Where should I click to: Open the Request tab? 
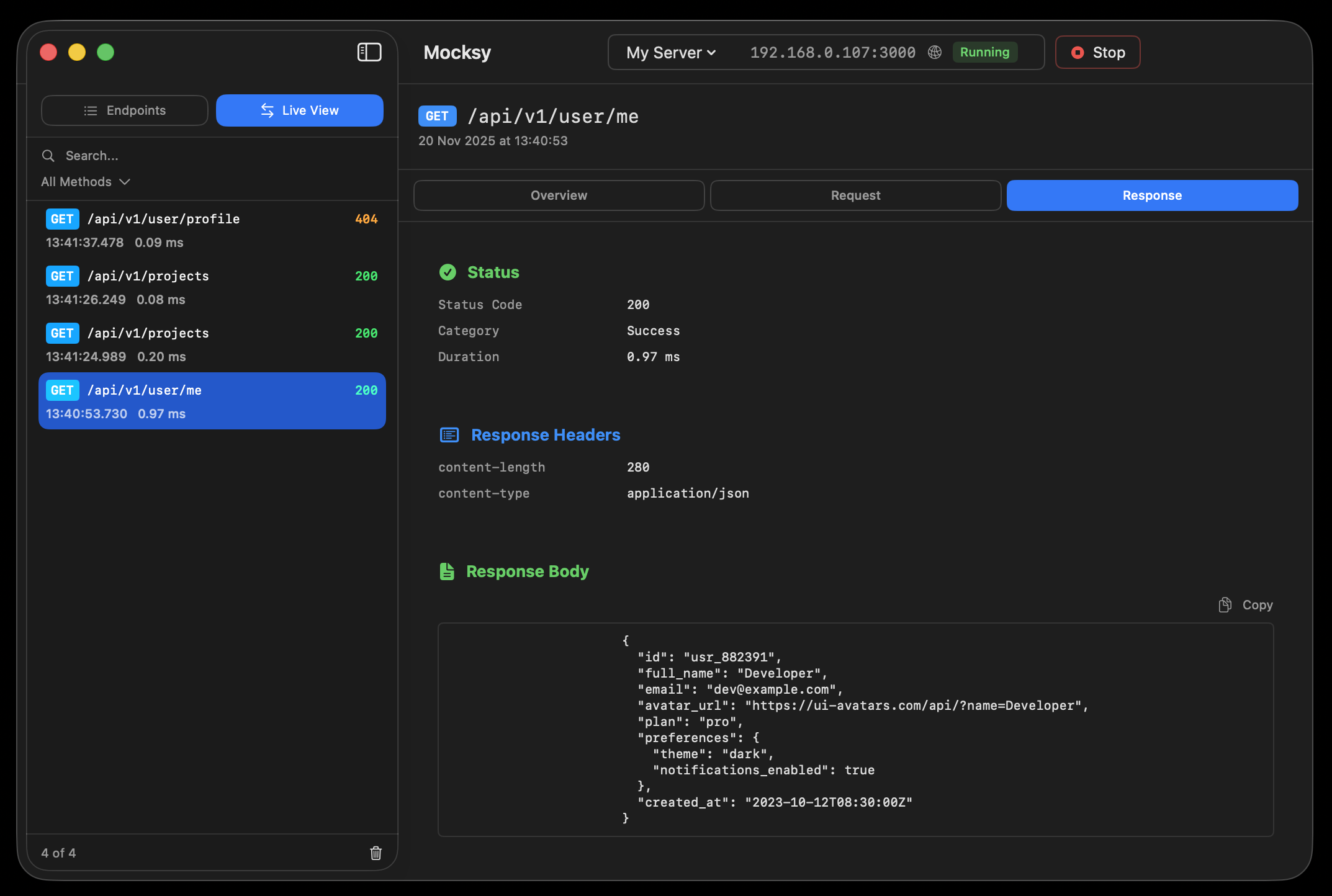point(855,195)
